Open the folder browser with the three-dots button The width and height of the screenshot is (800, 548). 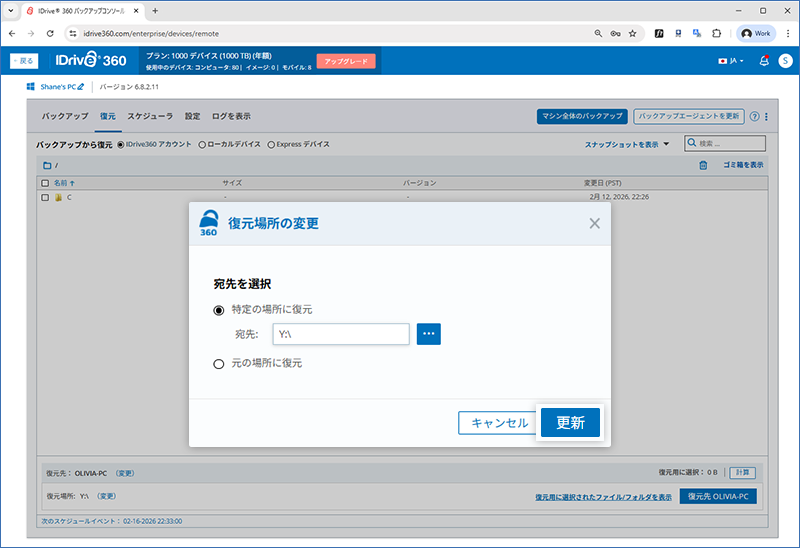[429, 335]
